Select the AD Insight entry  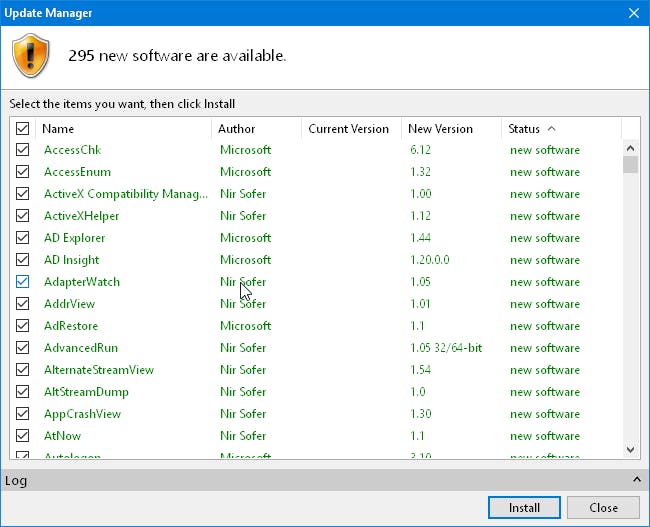(72, 260)
